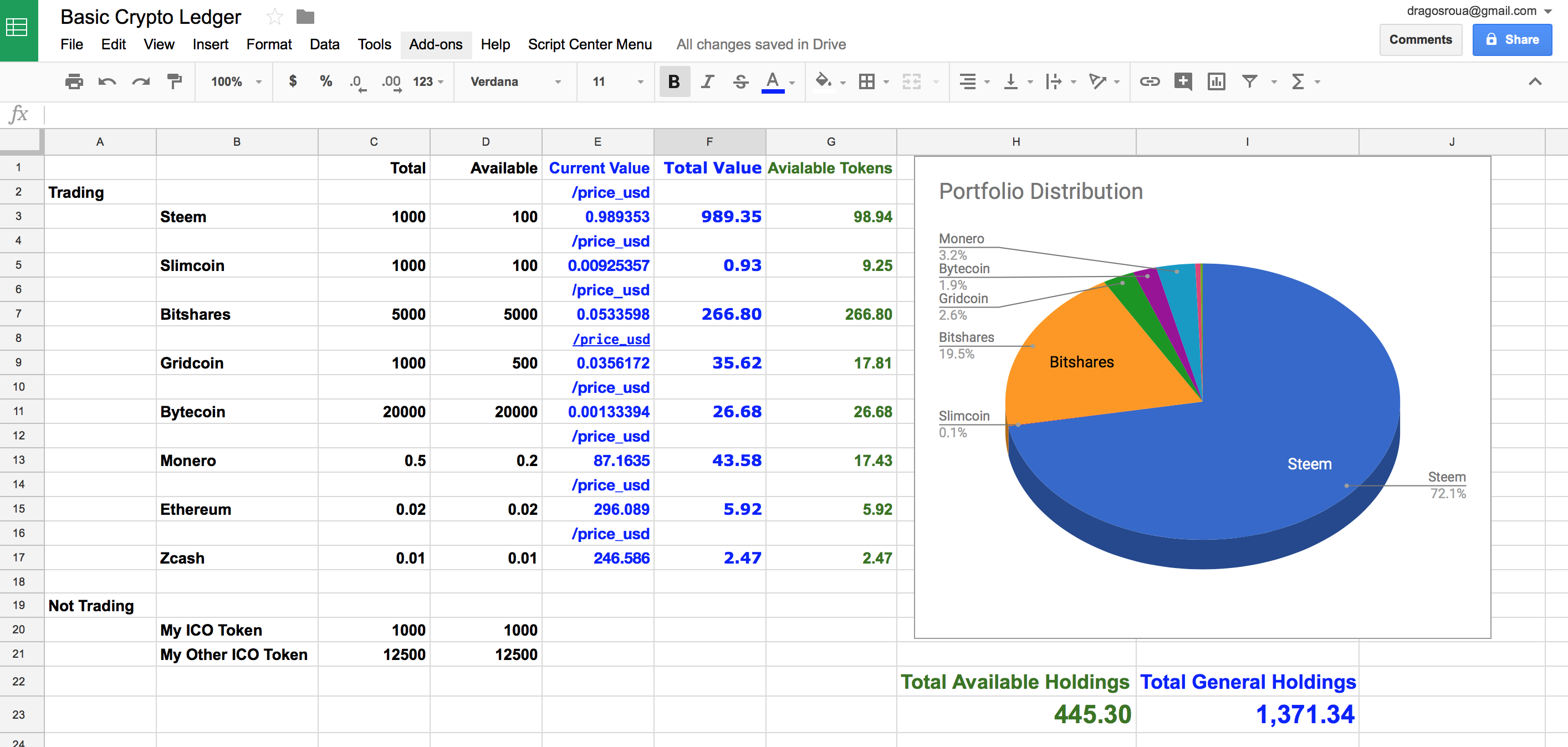Click the document title Basic Crypto Ledger
1568x747 pixels.
click(x=150, y=17)
